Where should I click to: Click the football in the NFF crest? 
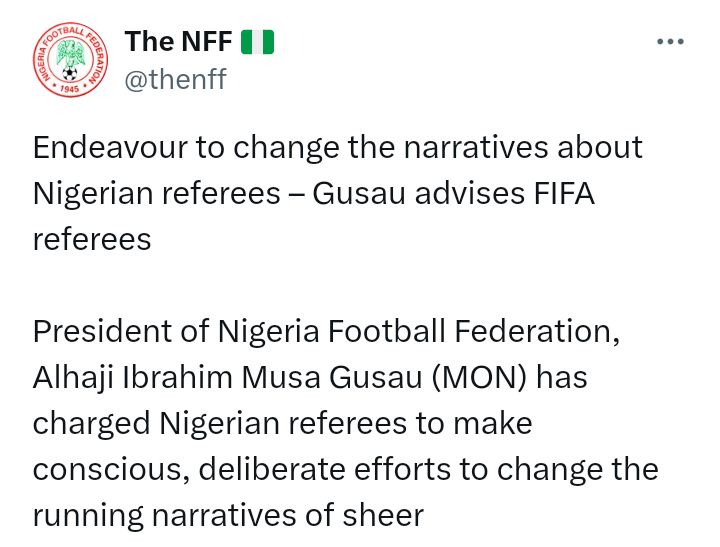[69, 73]
